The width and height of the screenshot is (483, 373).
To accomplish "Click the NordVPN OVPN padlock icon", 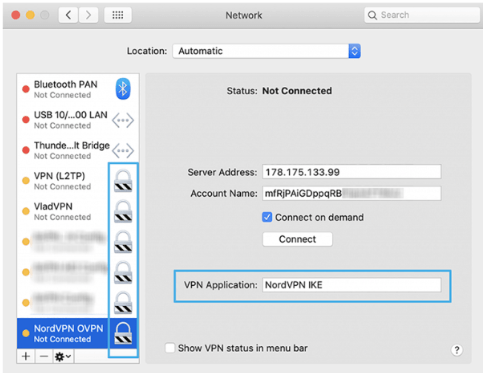I will click(123, 333).
